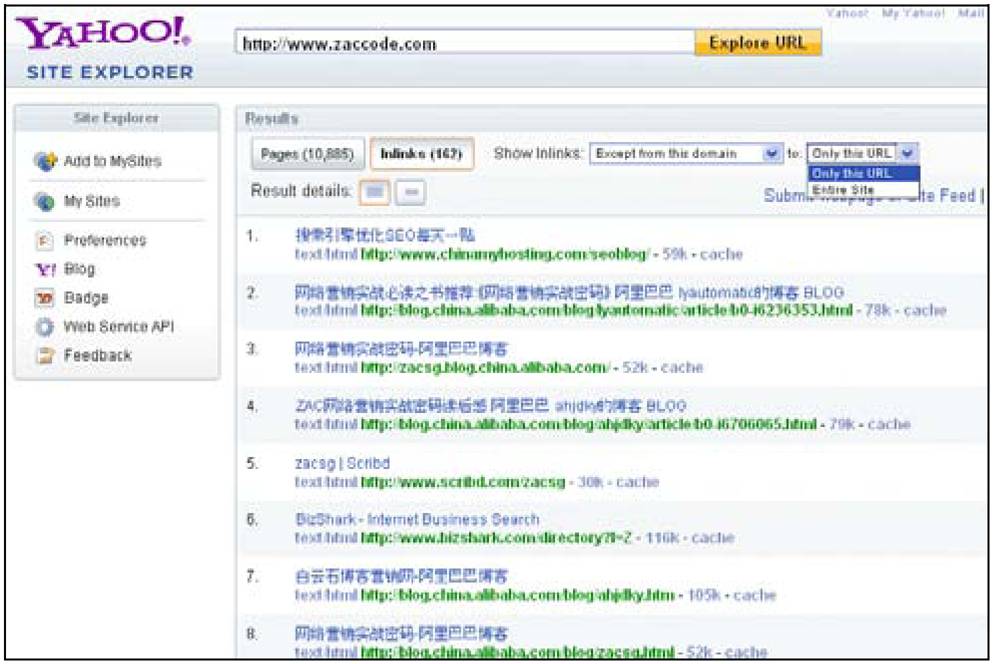This screenshot has height=664, width=993.
Task: Click cache link for bizshark.com result
Action: pos(713,538)
